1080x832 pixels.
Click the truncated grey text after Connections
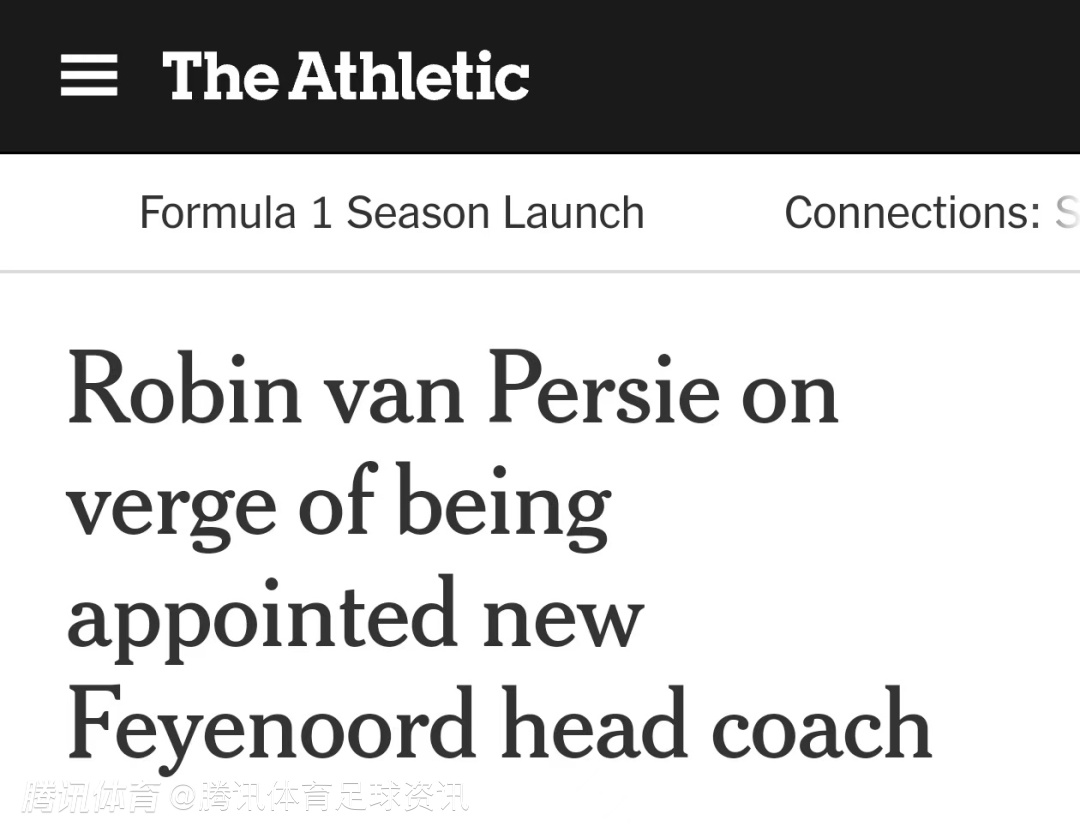1066,213
